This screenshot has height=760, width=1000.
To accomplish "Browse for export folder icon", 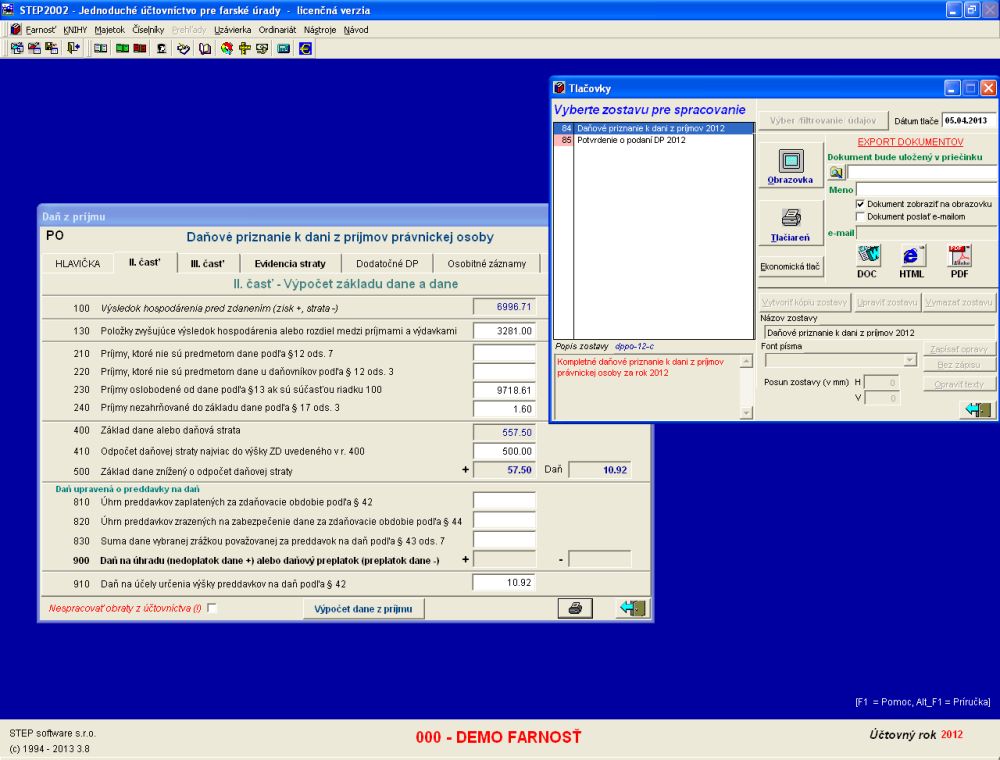I will [x=835, y=172].
